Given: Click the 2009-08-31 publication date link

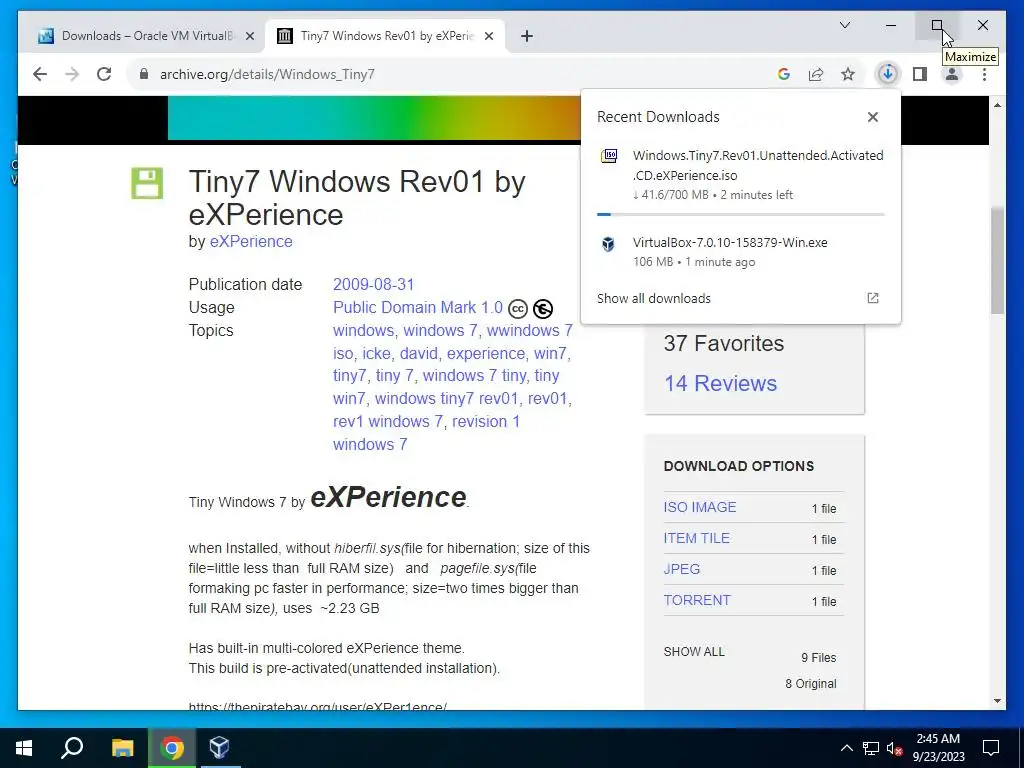Looking at the screenshot, I should coord(374,285).
